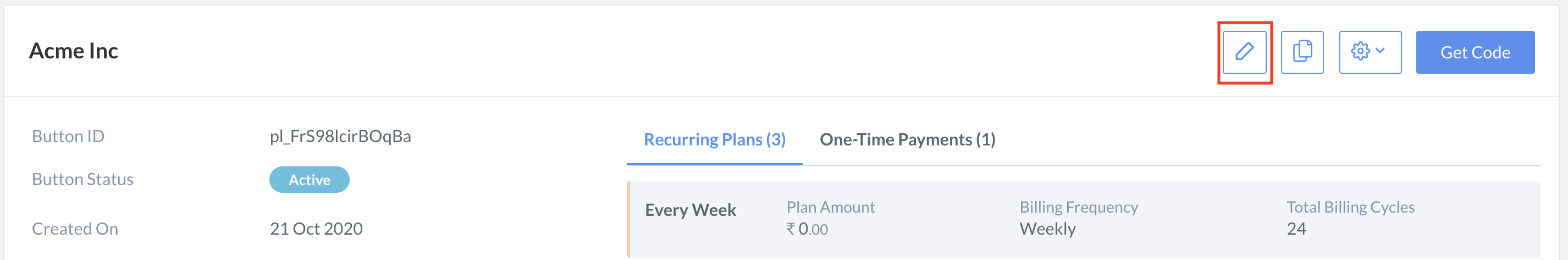Select the Active status badge
1568x260 pixels.
(x=309, y=180)
